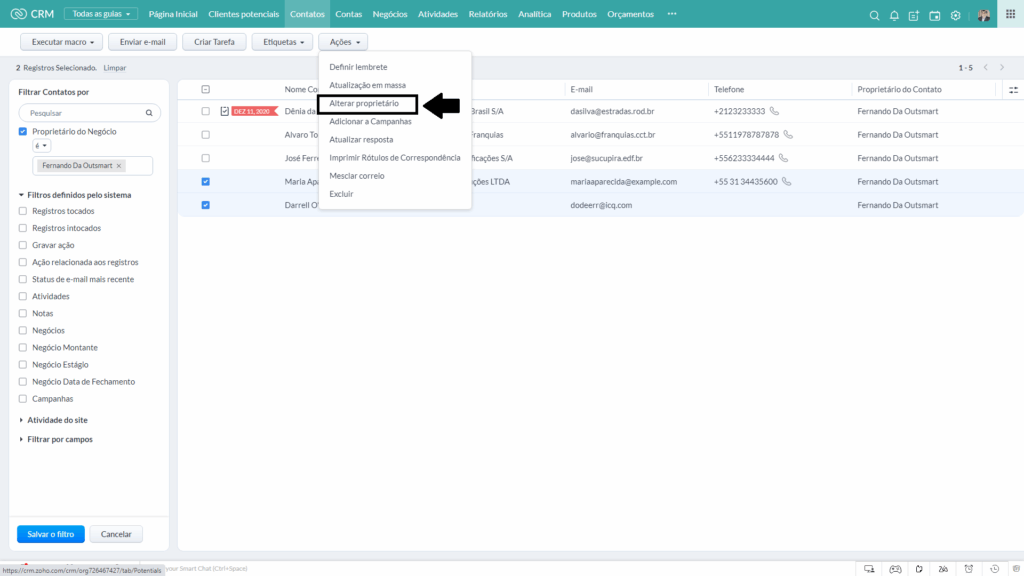The height and width of the screenshot is (576, 1024).
Task: Open the alarm clock reminders icon
Action: click(968, 569)
